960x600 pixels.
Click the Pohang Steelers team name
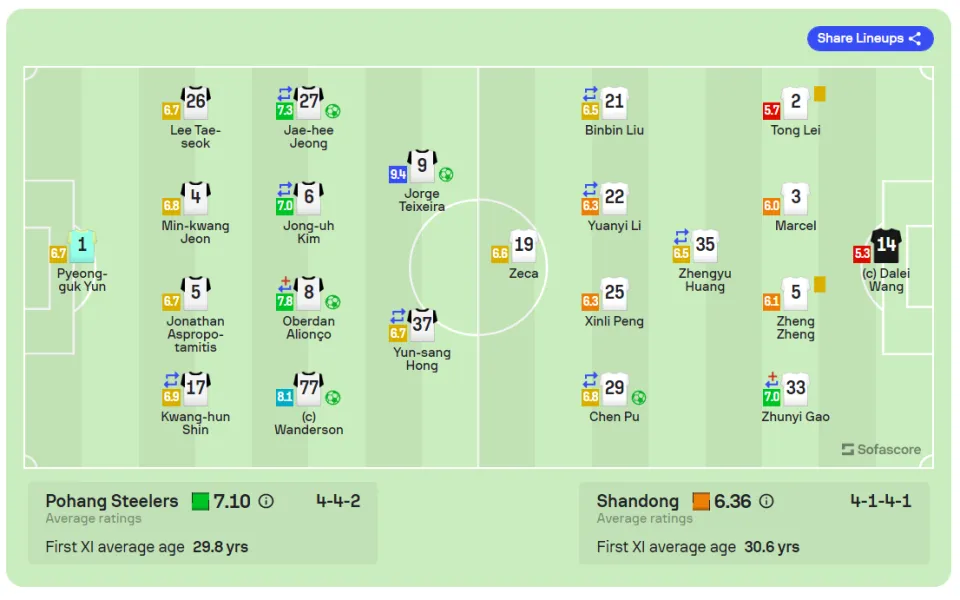pos(112,501)
